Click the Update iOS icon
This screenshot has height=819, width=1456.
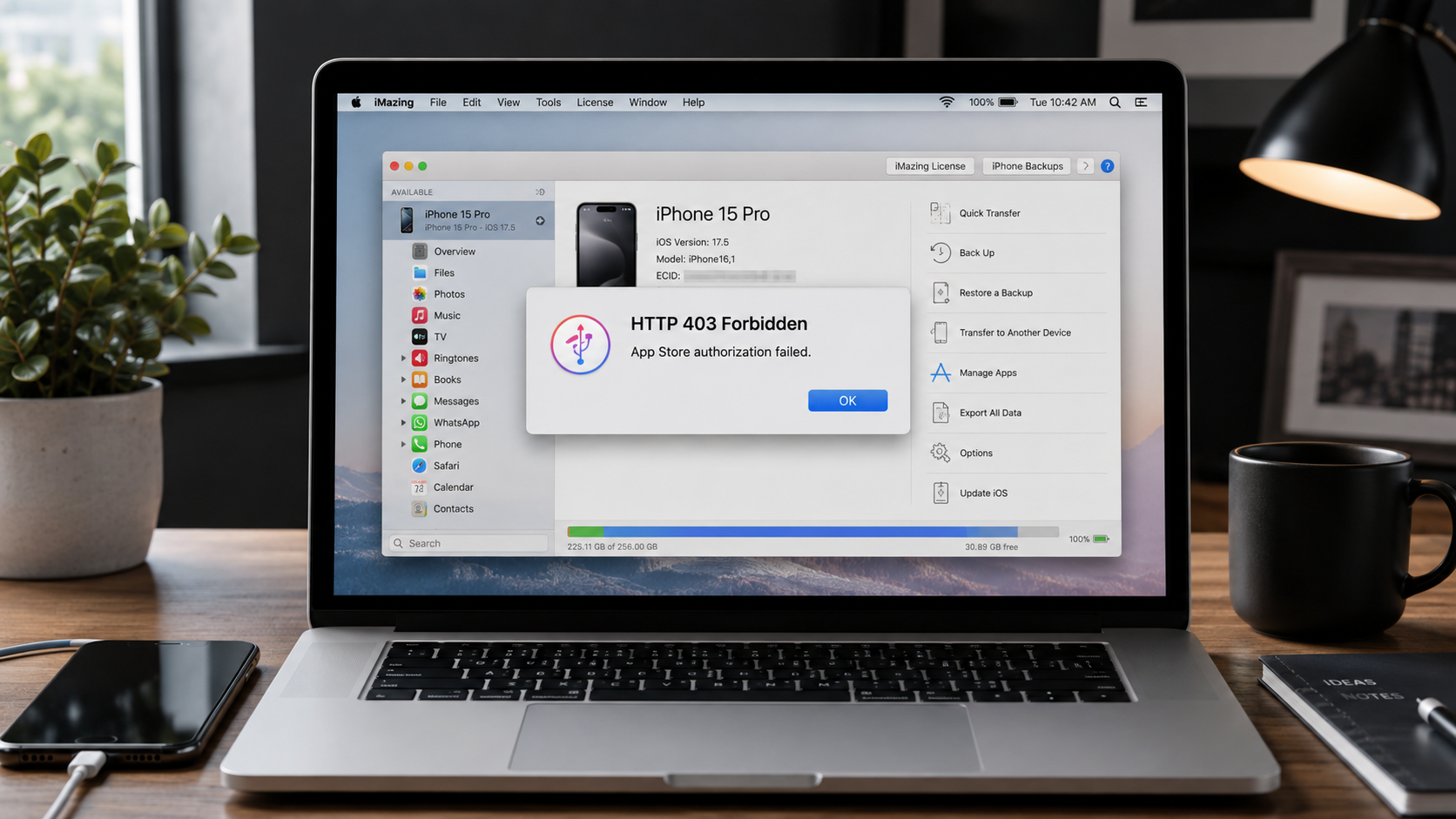[x=940, y=493]
